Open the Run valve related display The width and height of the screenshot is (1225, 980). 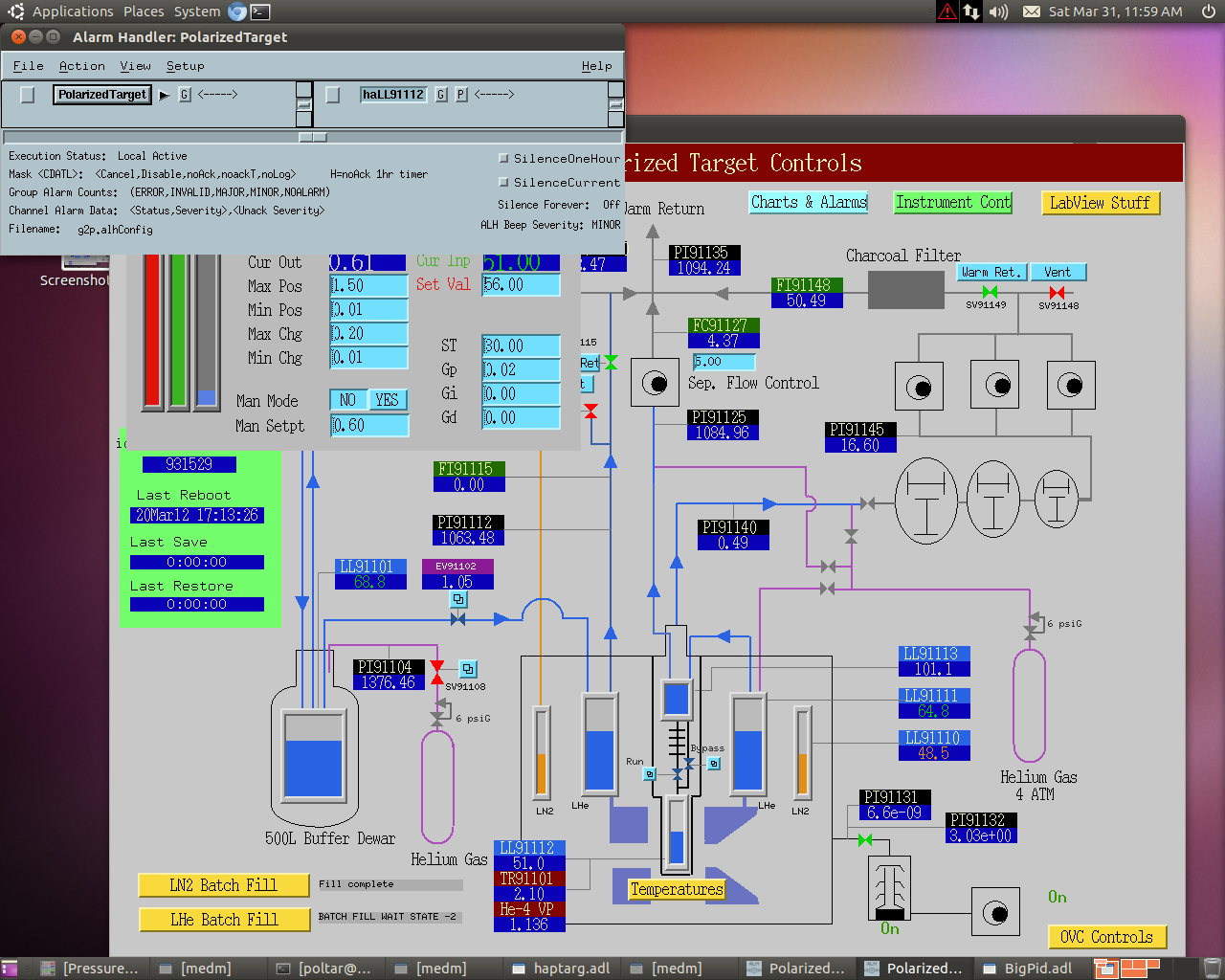tap(650, 773)
